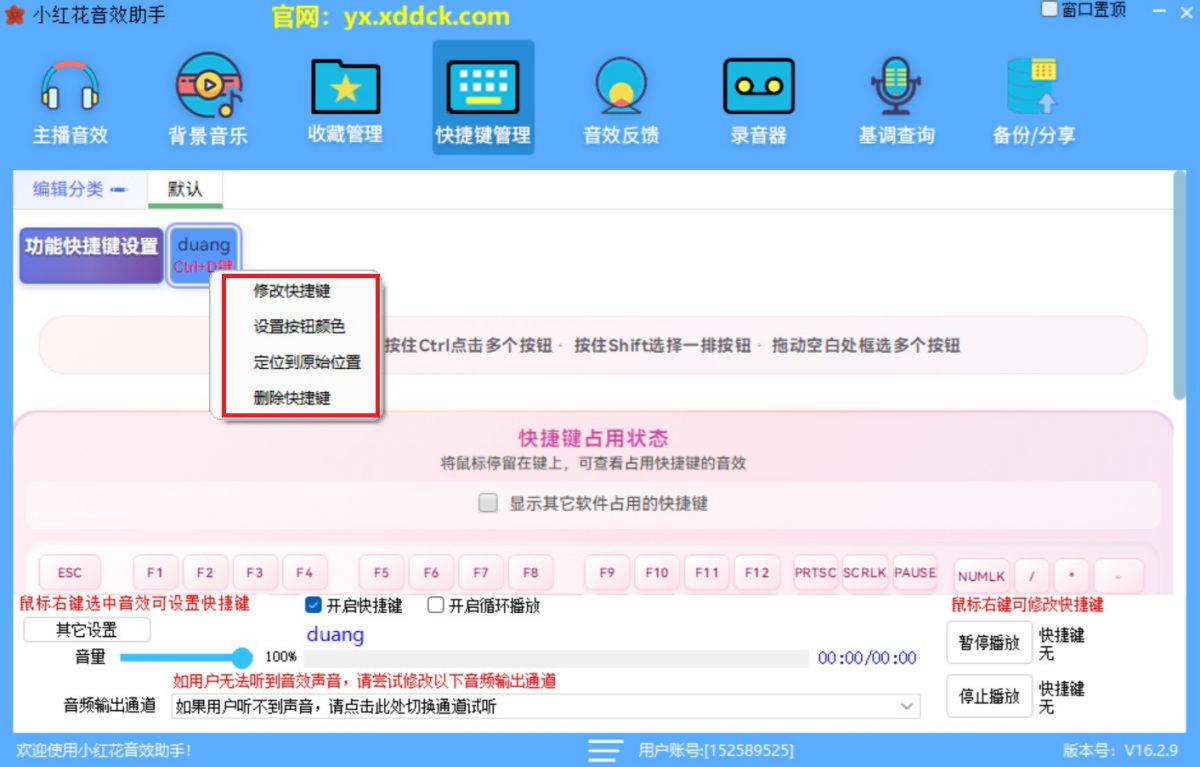
Task: Check 显示其它软件占用的快捷键 option
Action: 488,504
